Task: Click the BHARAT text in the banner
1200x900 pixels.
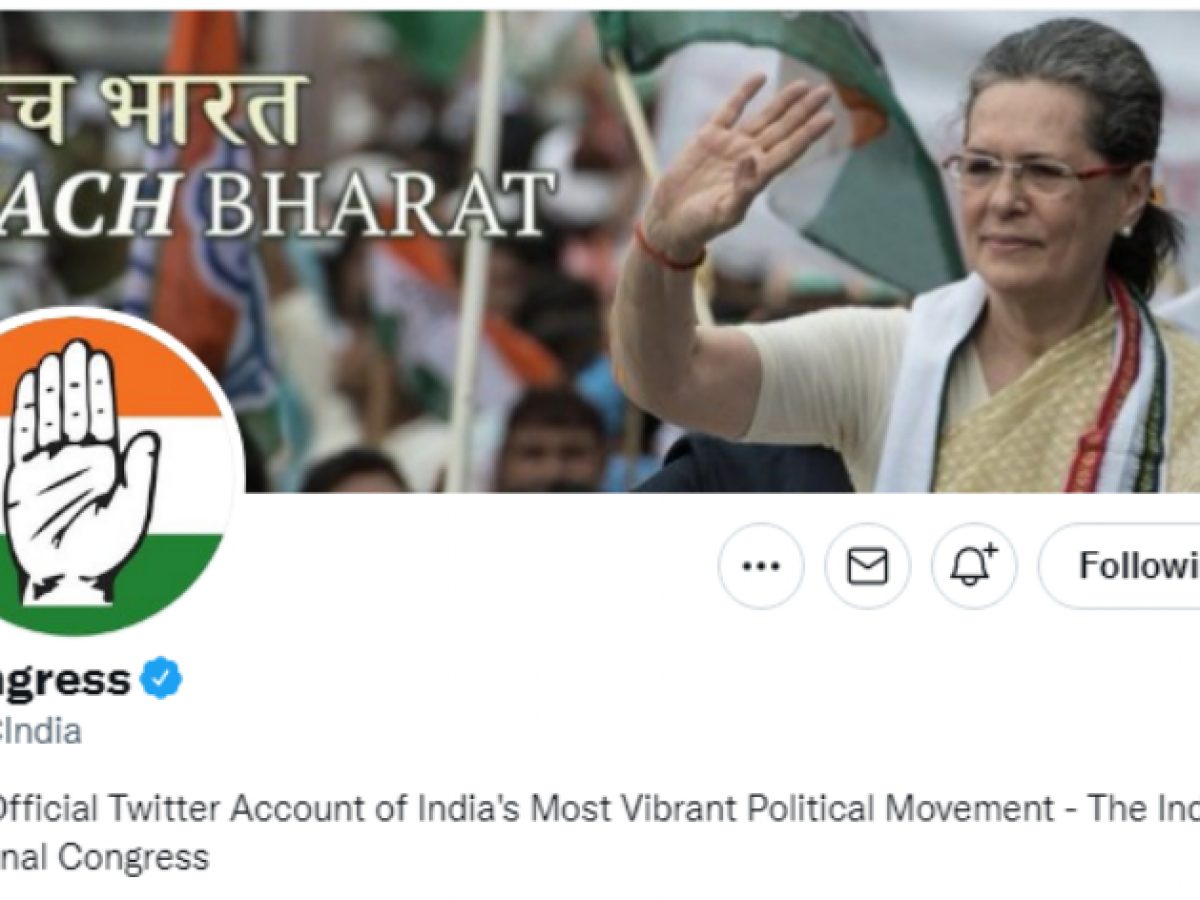Action: [x=378, y=204]
